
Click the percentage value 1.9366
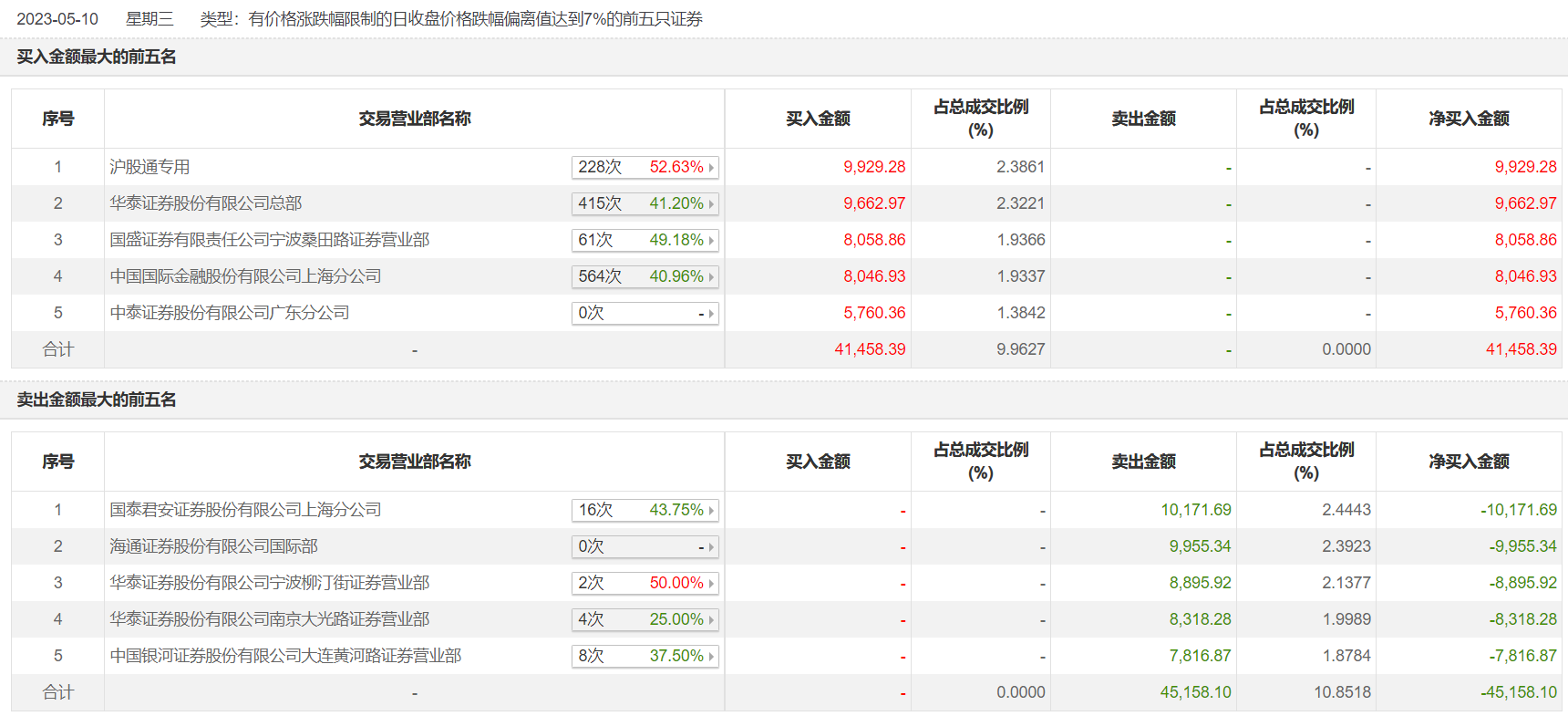pos(1020,240)
